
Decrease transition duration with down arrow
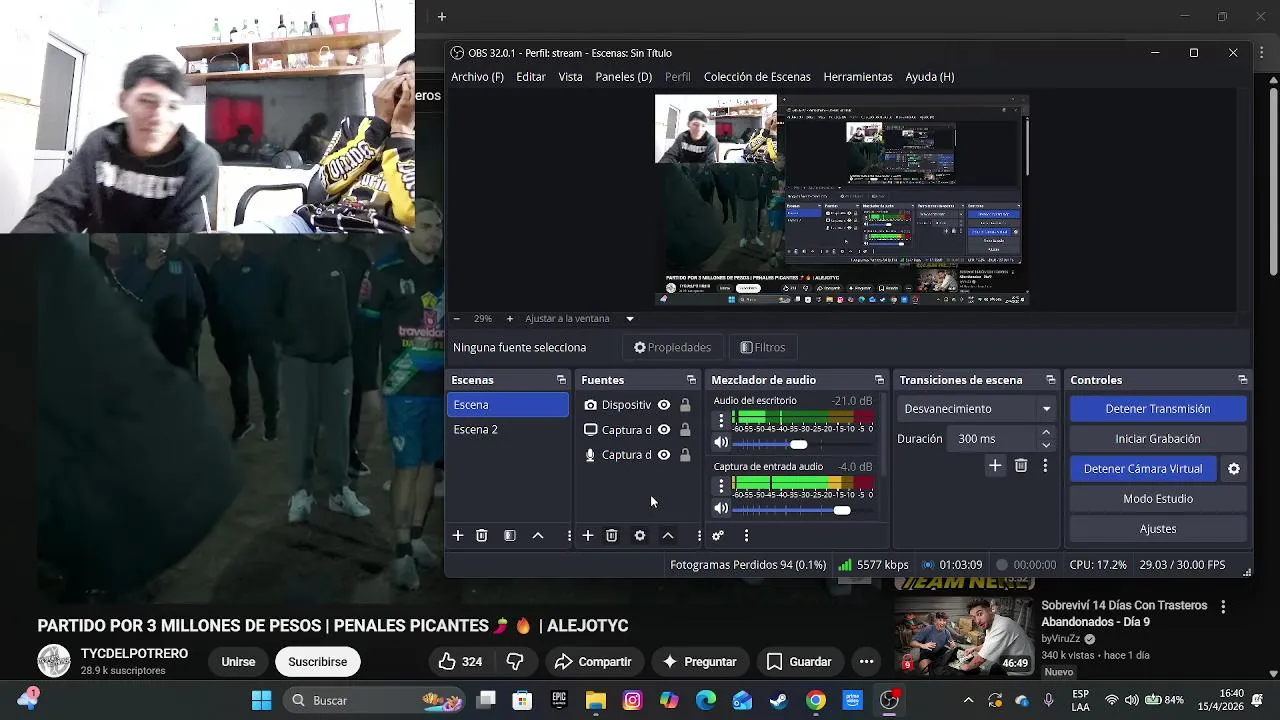(1046, 445)
